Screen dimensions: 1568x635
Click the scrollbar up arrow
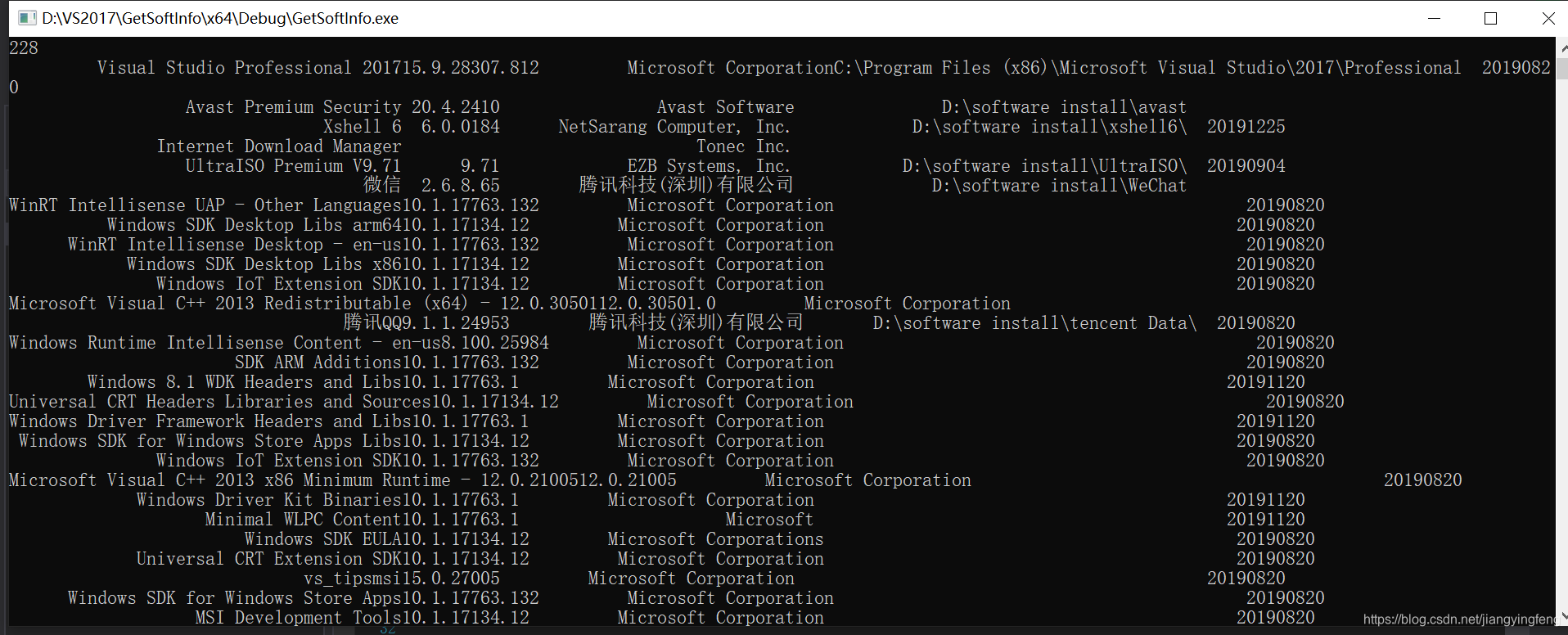1561,47
